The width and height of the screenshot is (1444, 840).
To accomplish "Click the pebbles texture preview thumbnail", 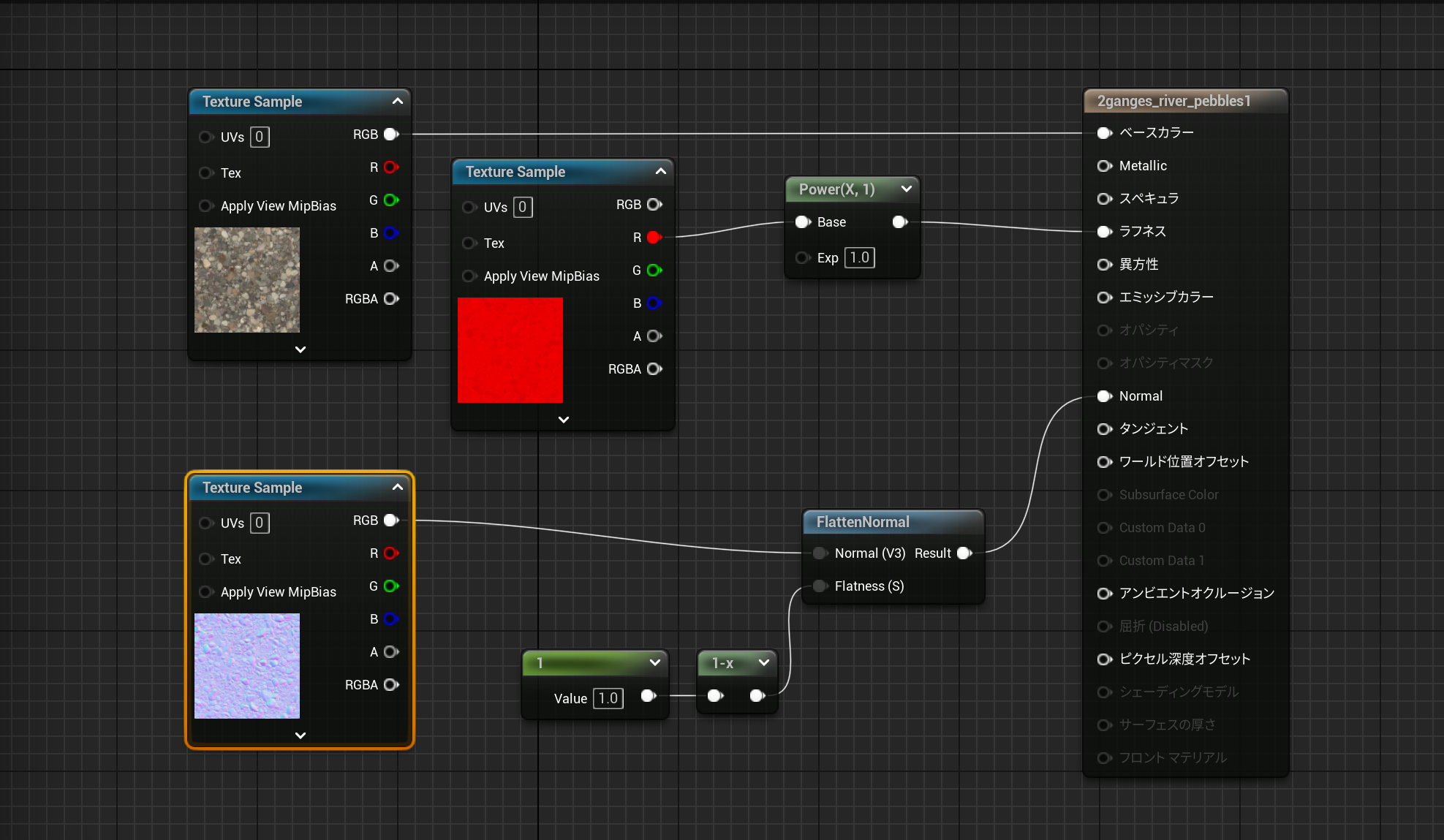I will point(247,280).
